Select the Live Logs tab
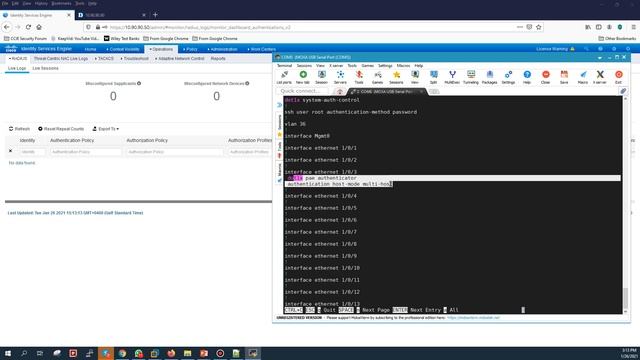 click(17, 68)
